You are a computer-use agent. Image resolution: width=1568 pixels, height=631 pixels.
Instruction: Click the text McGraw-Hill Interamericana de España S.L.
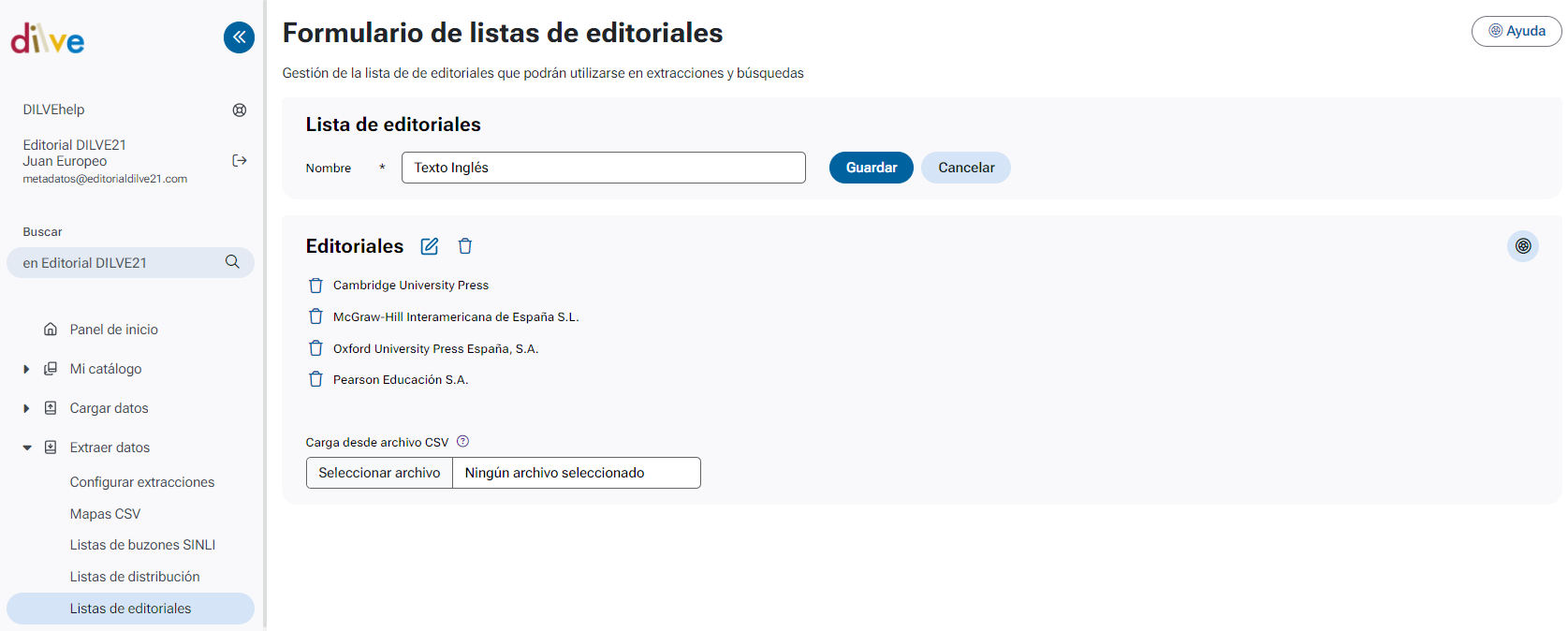pos(456,317)
